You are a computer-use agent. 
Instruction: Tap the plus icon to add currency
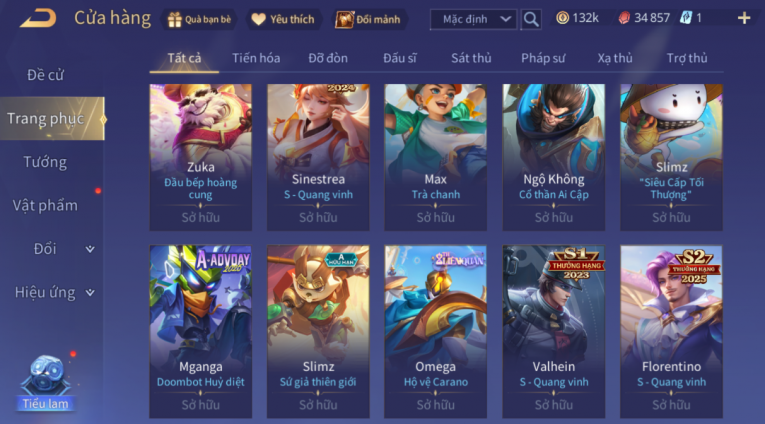point(744,19)
